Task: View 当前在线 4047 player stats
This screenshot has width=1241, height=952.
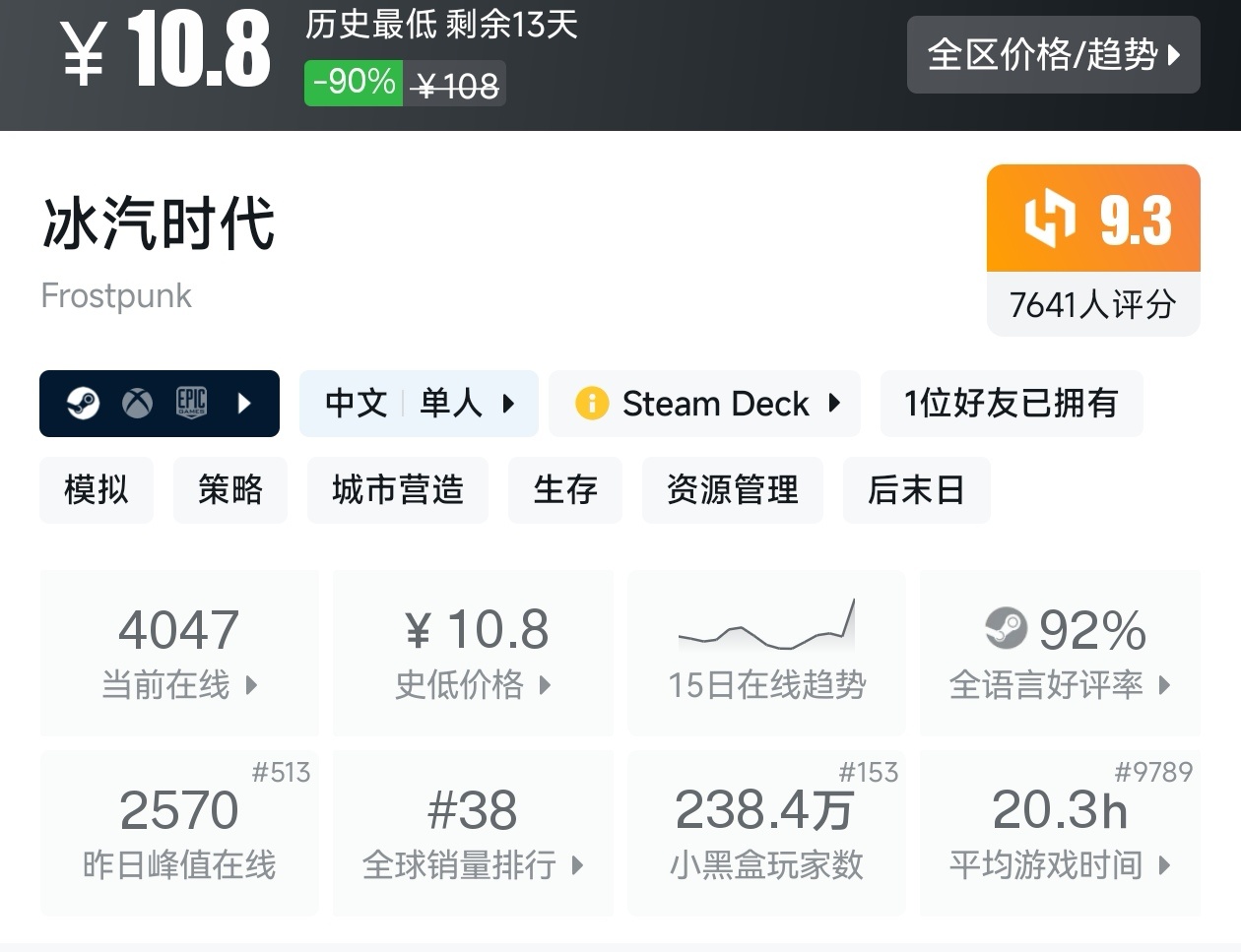Action: click(x=179, y=652)
